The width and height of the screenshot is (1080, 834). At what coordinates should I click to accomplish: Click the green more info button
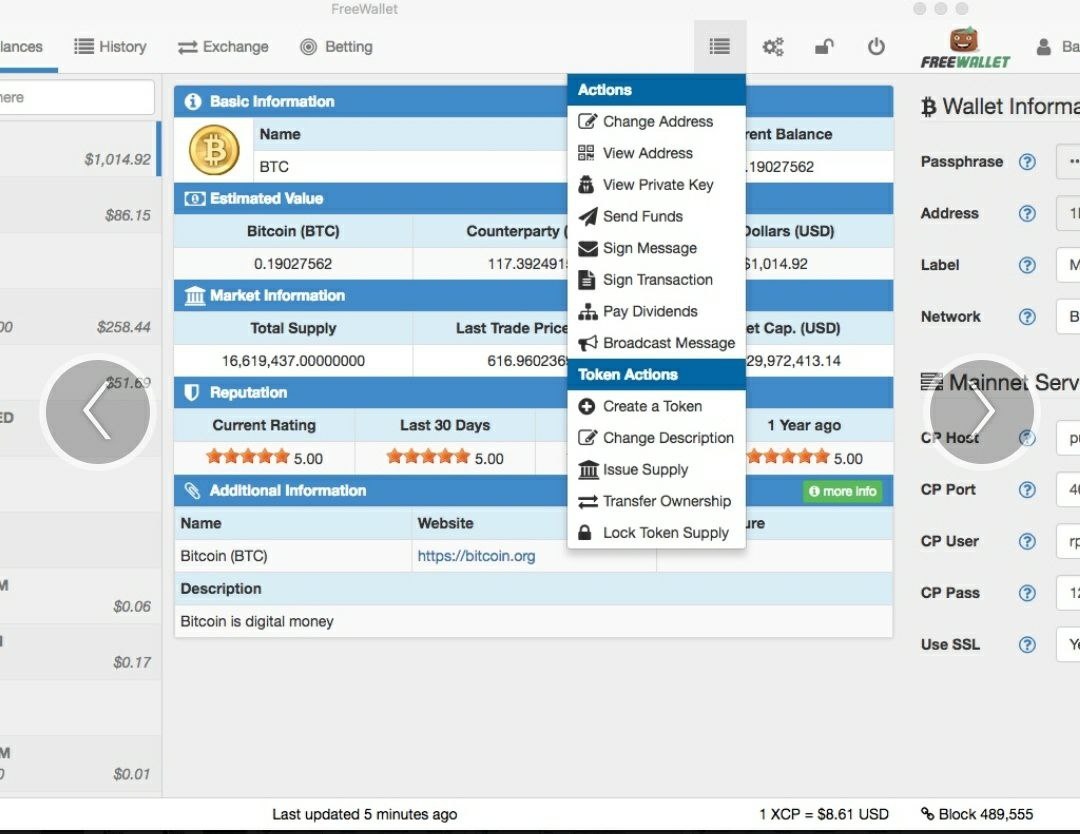(842, 492)
